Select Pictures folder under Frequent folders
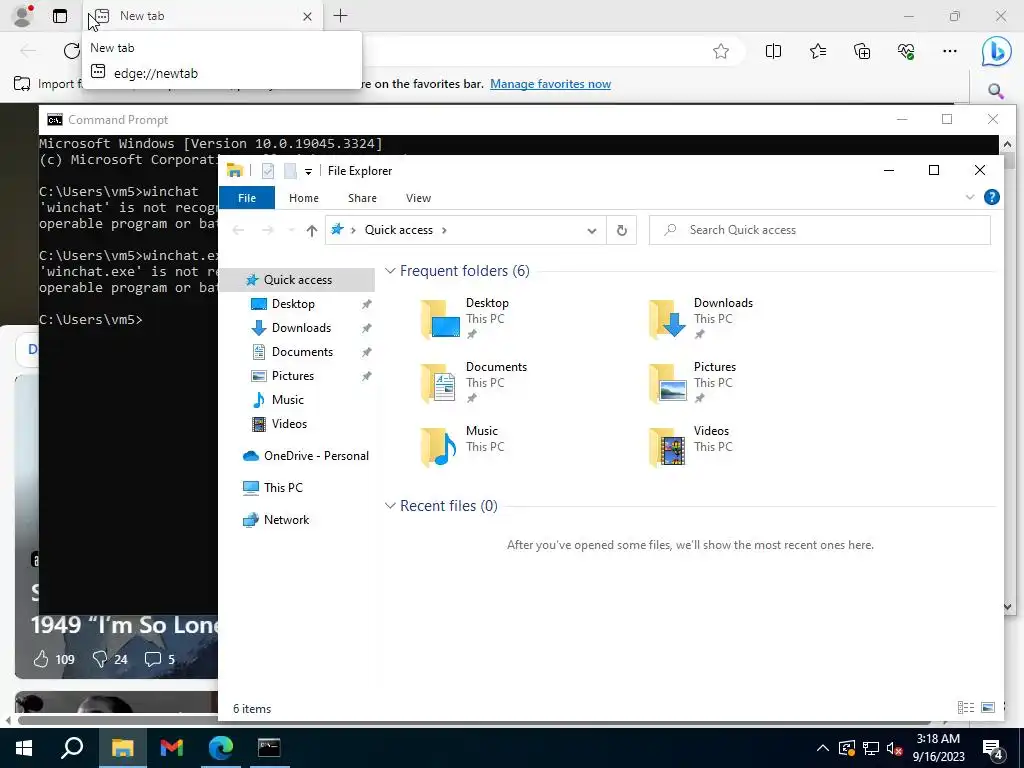 [692, 383]
